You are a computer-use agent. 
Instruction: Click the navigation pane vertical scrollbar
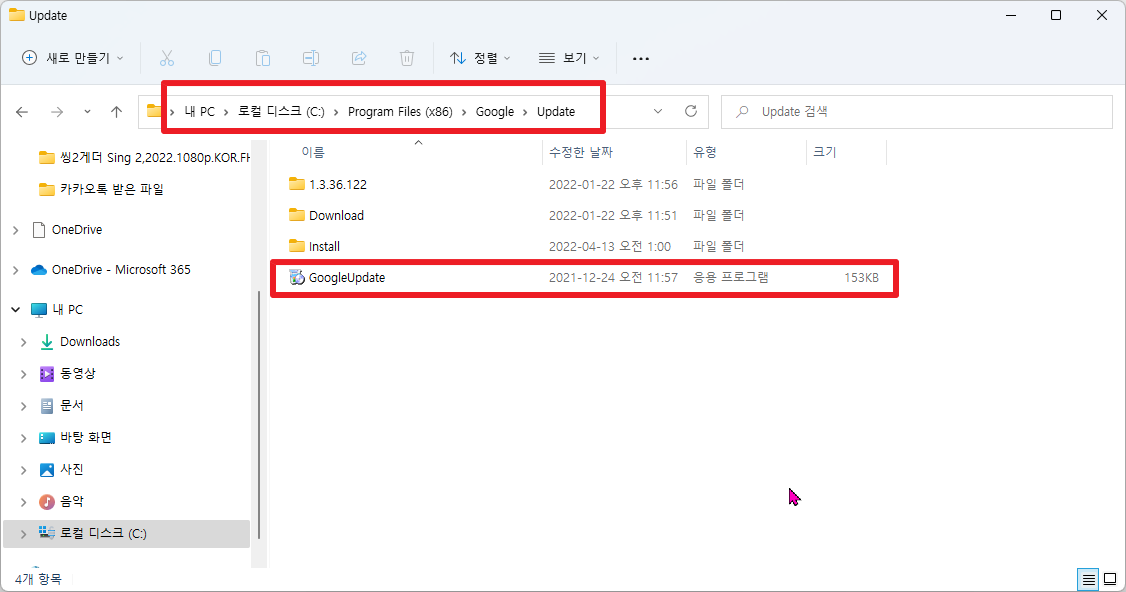(259, 413)
